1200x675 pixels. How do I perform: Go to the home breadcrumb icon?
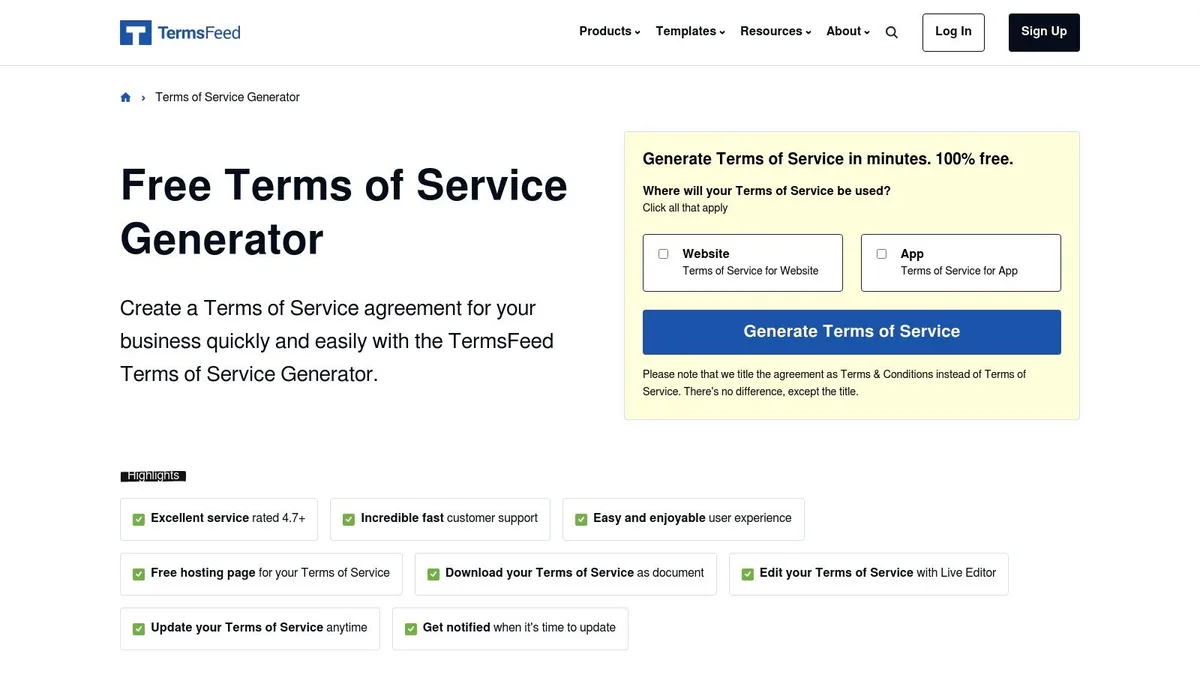pyautogui.click(x=125, y=97)
